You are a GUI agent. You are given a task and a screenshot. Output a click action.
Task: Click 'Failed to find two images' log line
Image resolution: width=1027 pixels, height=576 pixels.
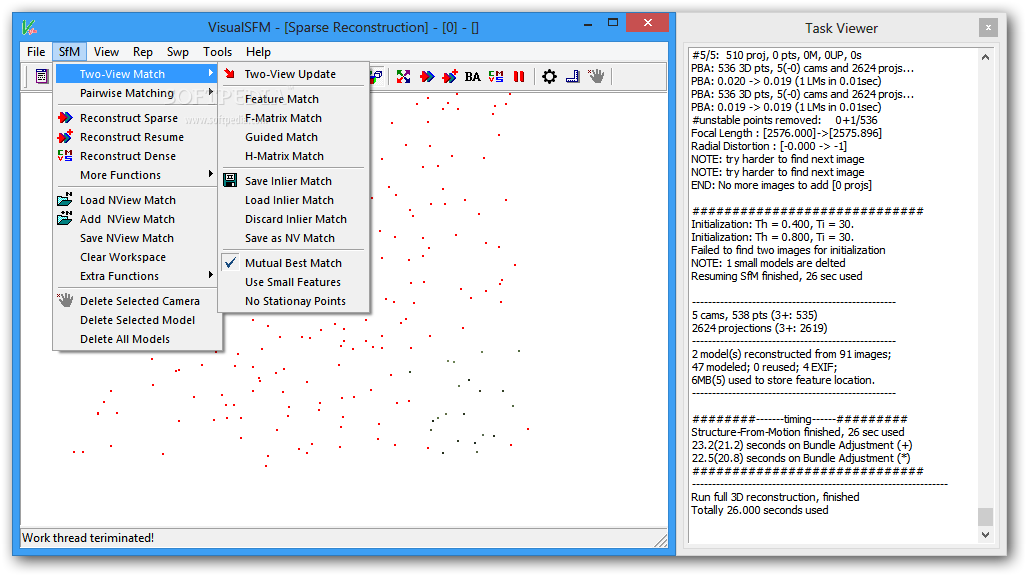(x=788, y=250)
